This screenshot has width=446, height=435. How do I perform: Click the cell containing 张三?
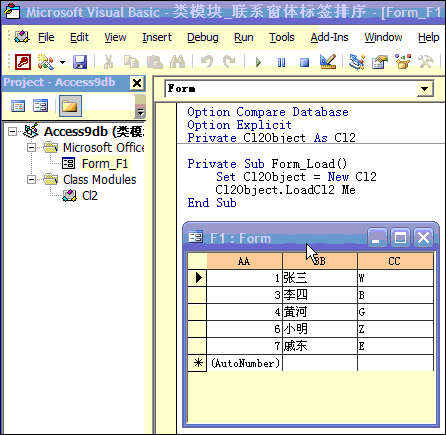320,278
